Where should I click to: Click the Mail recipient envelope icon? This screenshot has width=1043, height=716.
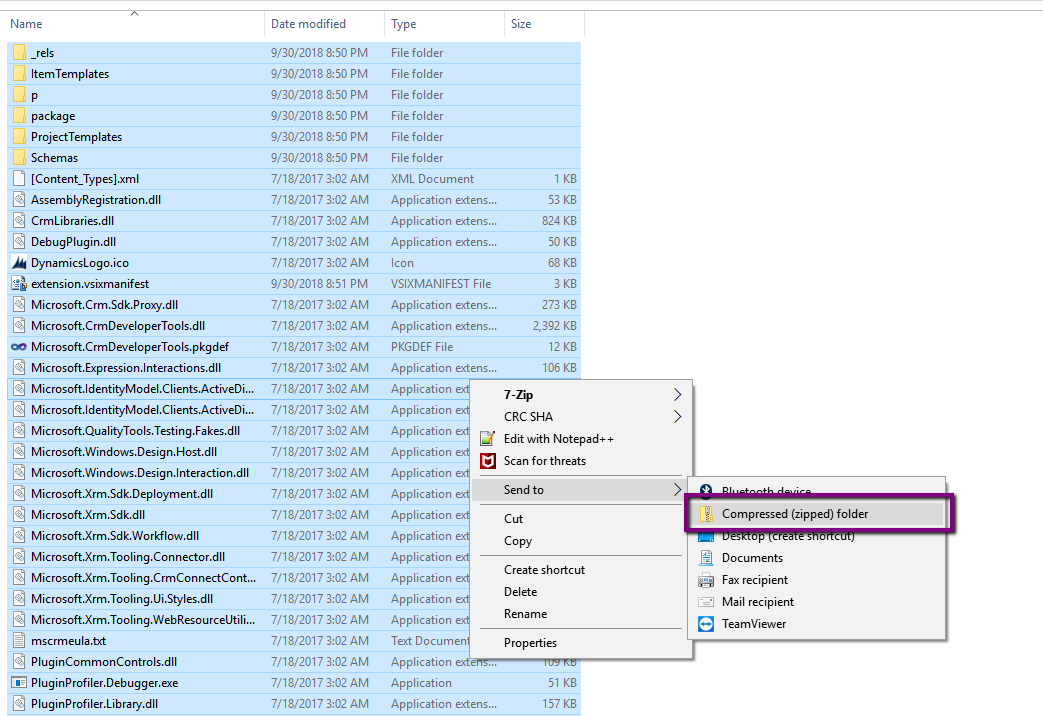(706, 602)
